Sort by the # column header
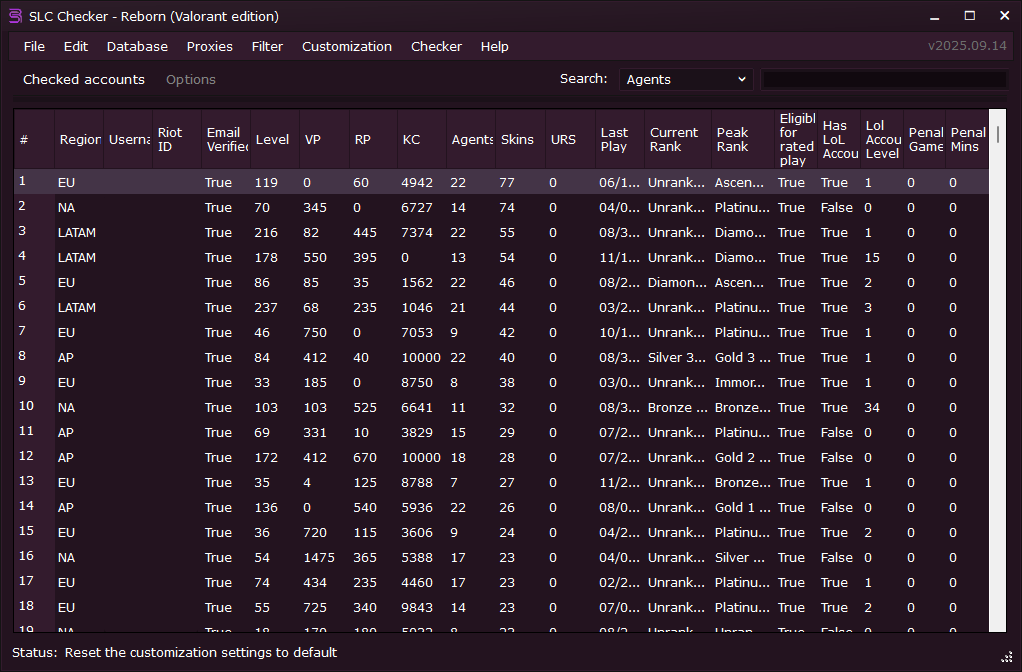 [34, 139]
